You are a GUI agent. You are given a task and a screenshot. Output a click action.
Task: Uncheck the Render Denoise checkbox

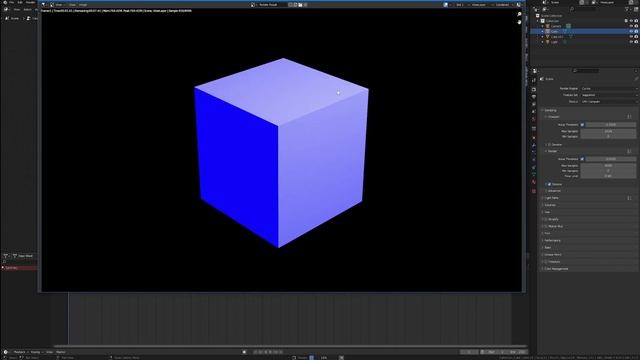coord(549,184)
